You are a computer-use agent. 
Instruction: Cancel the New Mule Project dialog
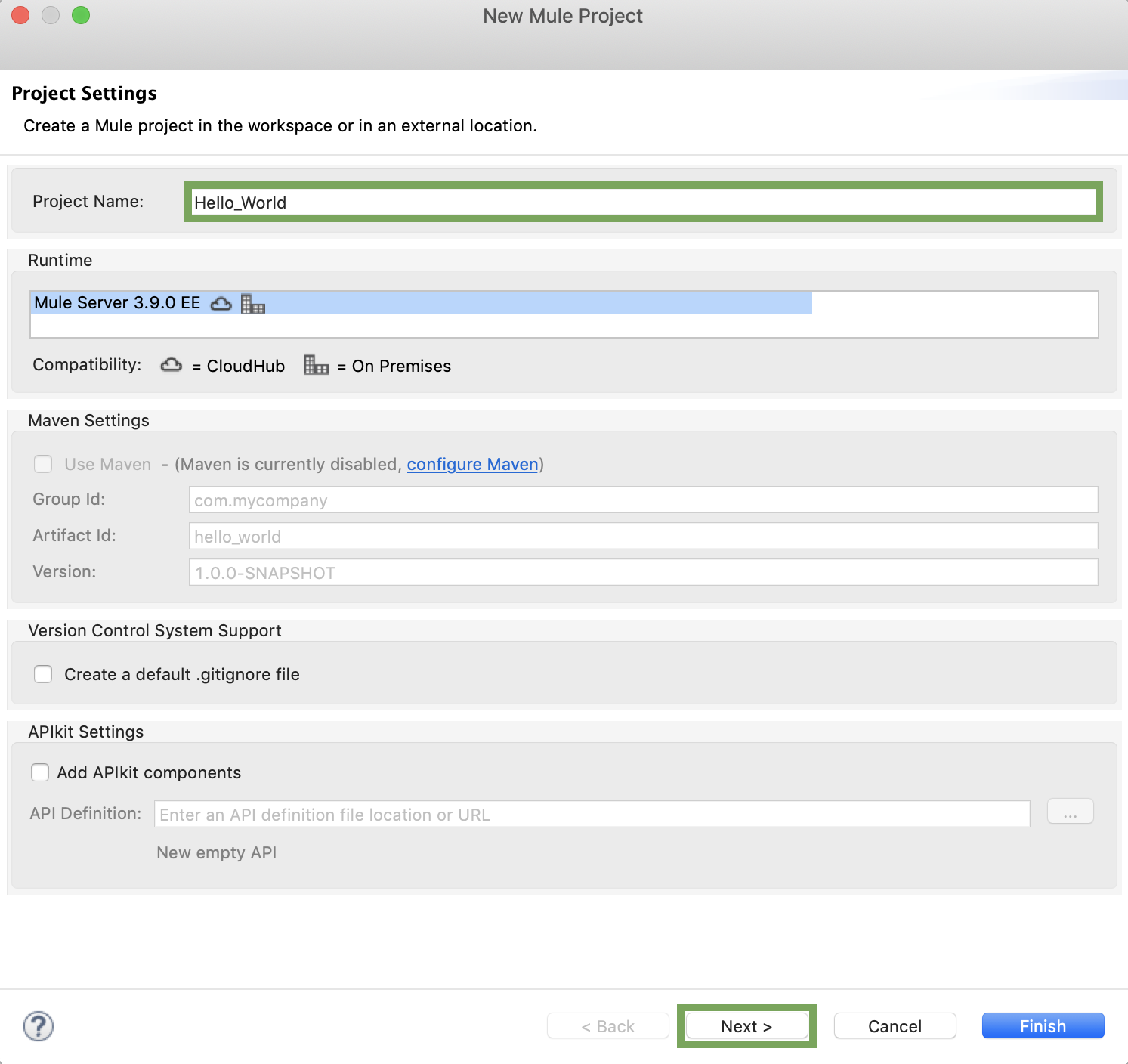click(x=895, y=1026)
